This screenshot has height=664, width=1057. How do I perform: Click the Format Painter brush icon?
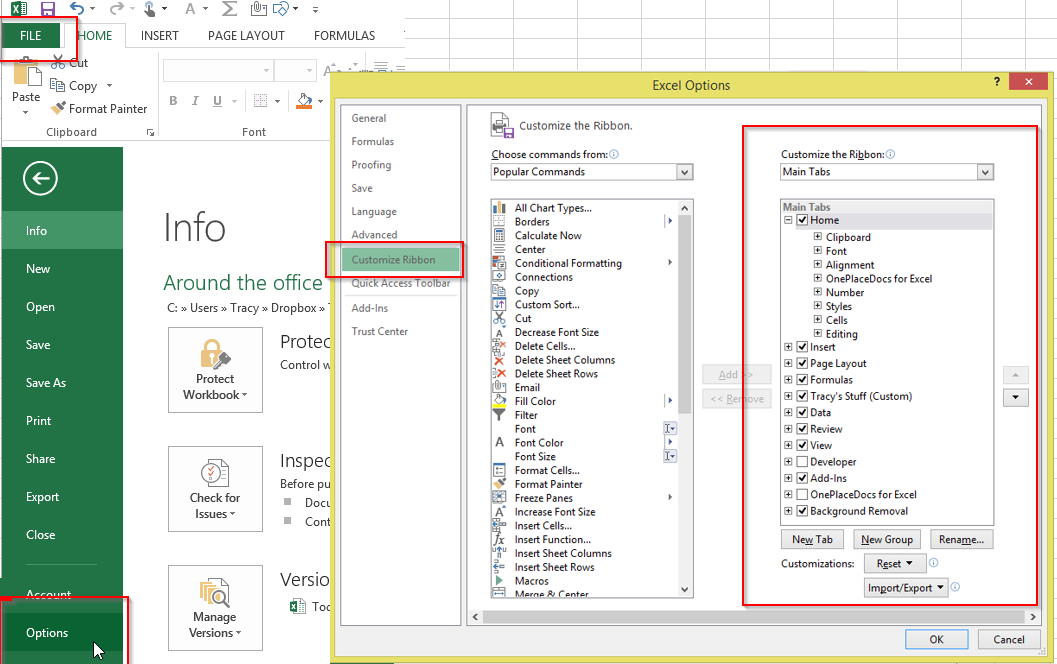(x=59, y=108)
